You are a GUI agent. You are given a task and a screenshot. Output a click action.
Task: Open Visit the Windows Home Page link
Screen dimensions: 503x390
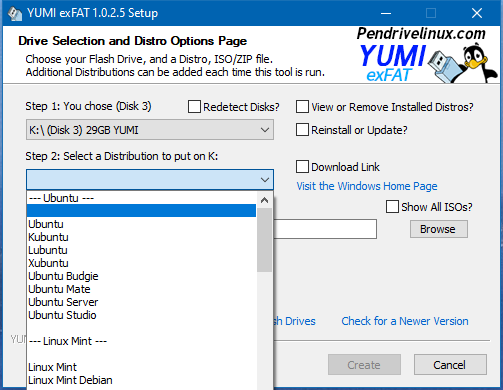tap(367, 186)
